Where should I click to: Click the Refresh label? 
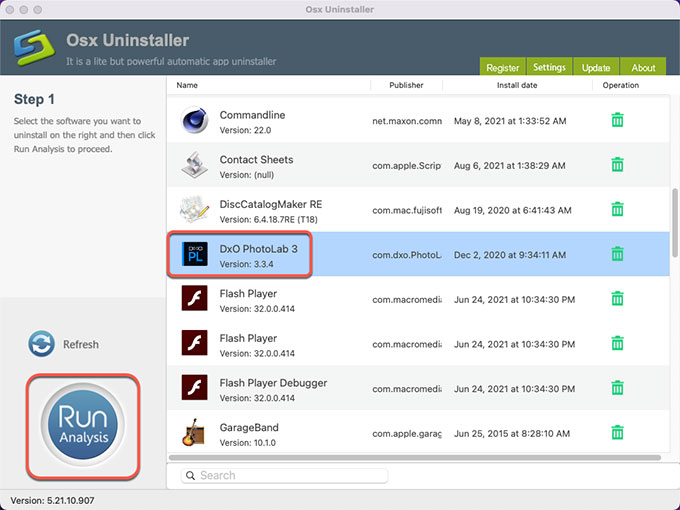click(x=81, y=345)
